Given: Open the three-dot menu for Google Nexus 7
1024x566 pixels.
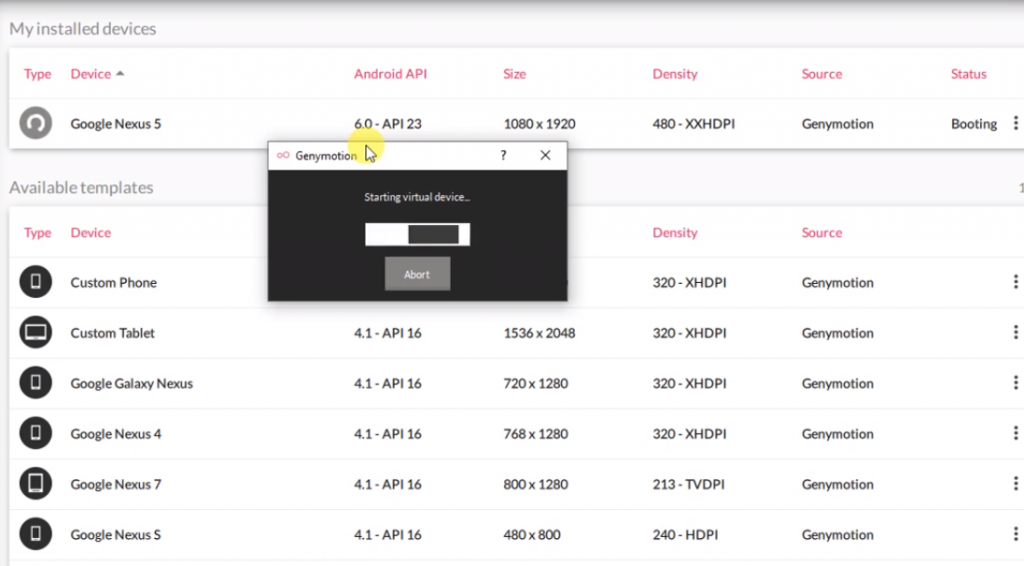Looking at the screenshot, I should (x=1015, y=484).
